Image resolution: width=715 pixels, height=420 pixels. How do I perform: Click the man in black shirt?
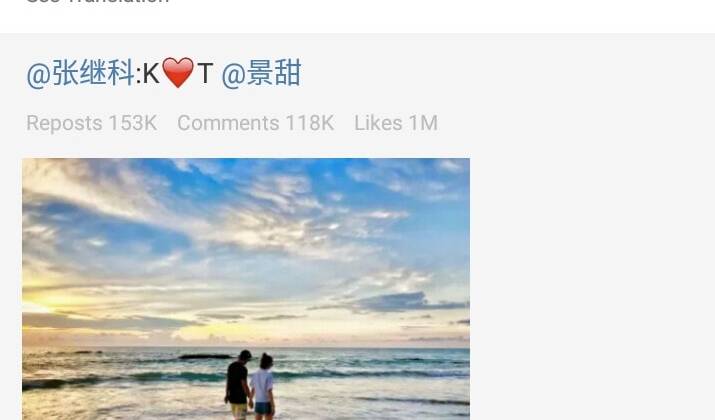click(x=238, y=385)
